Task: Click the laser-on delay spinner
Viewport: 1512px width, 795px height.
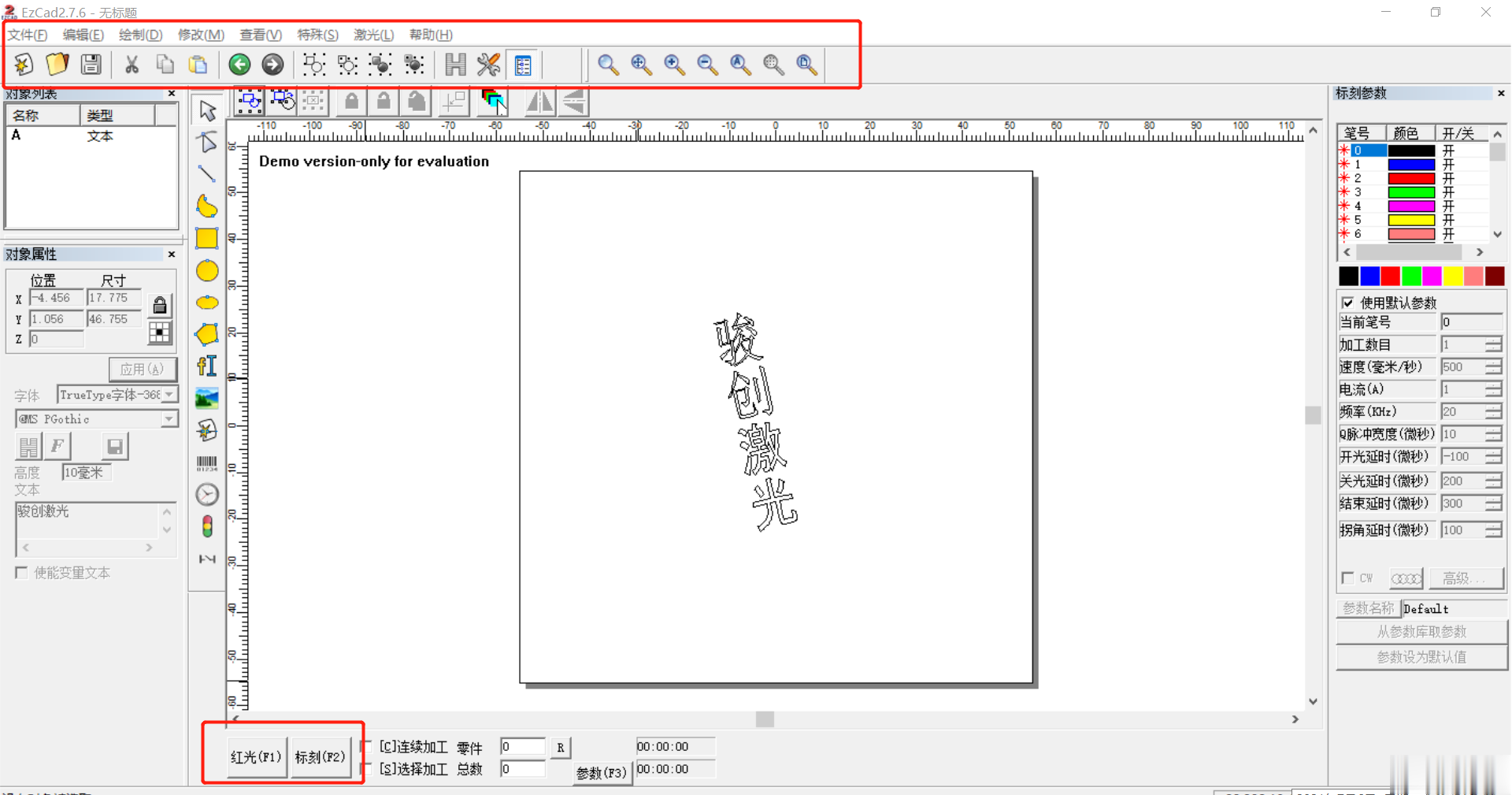Action: [x=1493, y=457]
